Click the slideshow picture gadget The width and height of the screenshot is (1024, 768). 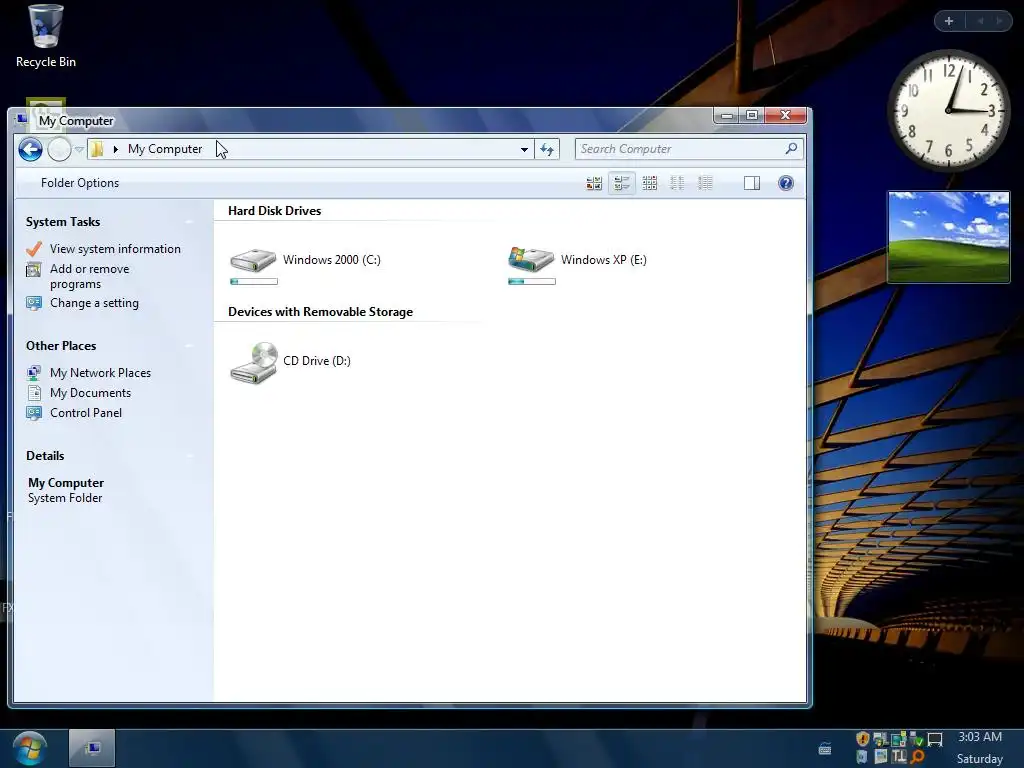click(x=948, y=237)
